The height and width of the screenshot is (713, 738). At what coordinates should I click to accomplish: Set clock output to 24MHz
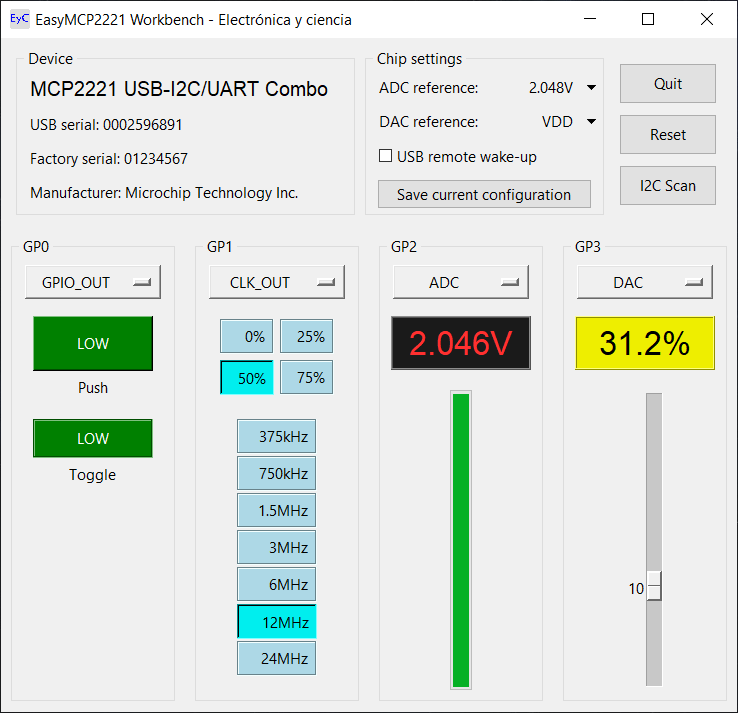click(276, 658)
